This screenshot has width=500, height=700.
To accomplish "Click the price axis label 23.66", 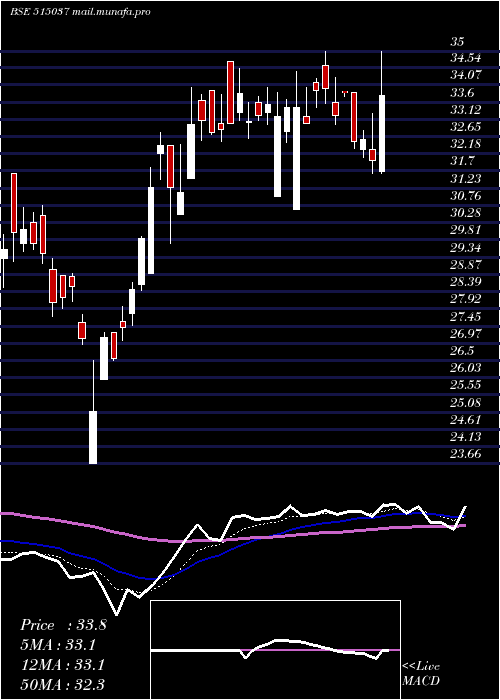I will pos(466,454).
